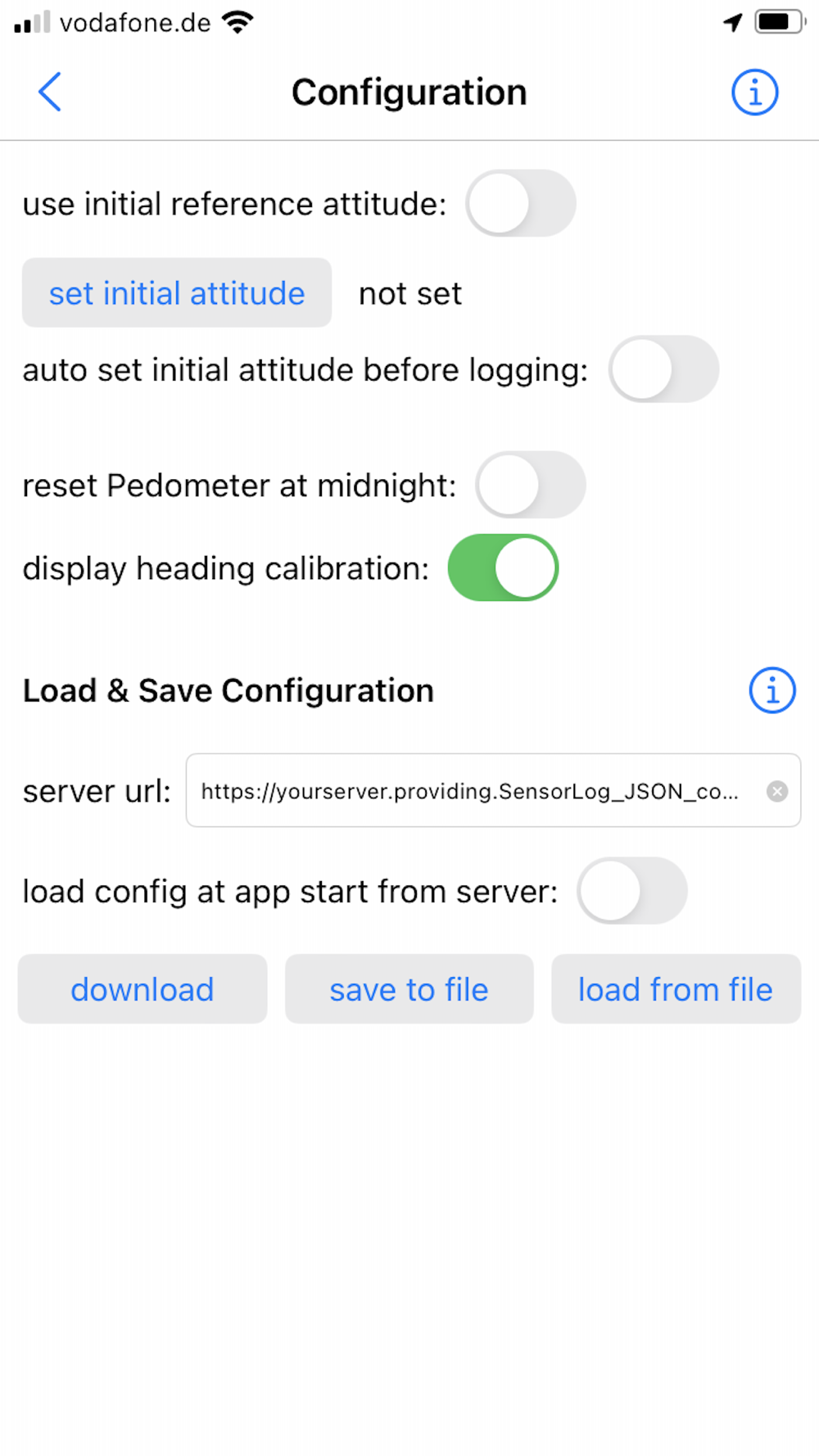Focus the server url text field
Image resolution: width=819 pixels, height=1456 pixels.
493,790
